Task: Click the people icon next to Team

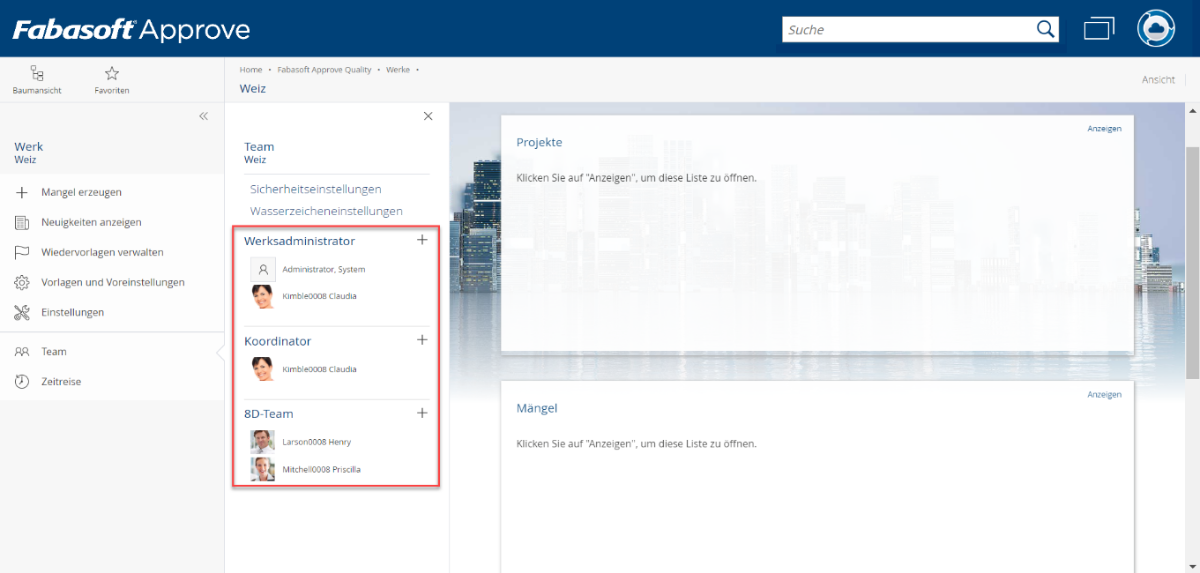Action: 22,352
